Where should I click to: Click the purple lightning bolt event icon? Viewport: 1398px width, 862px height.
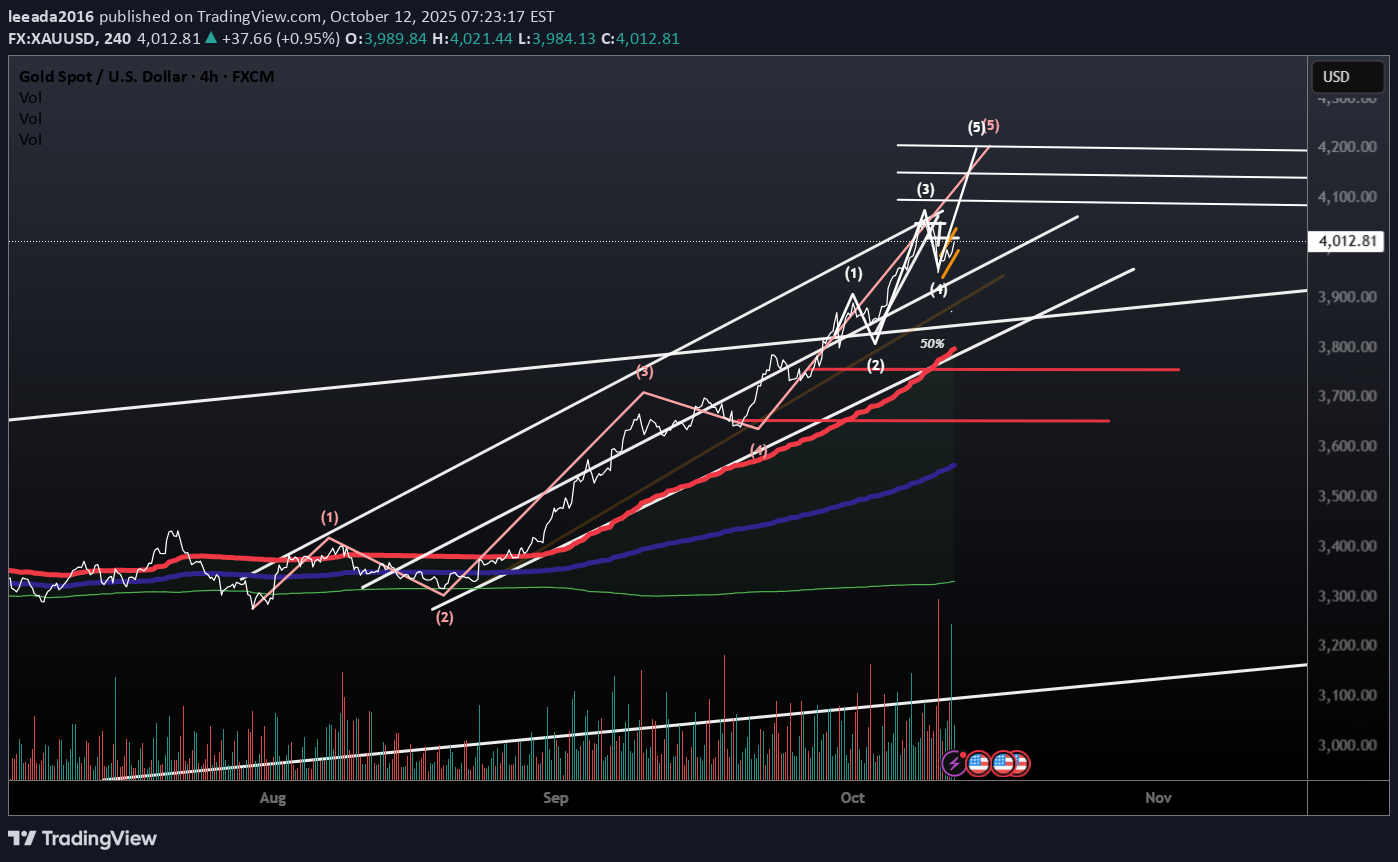[x=954, y=764]
